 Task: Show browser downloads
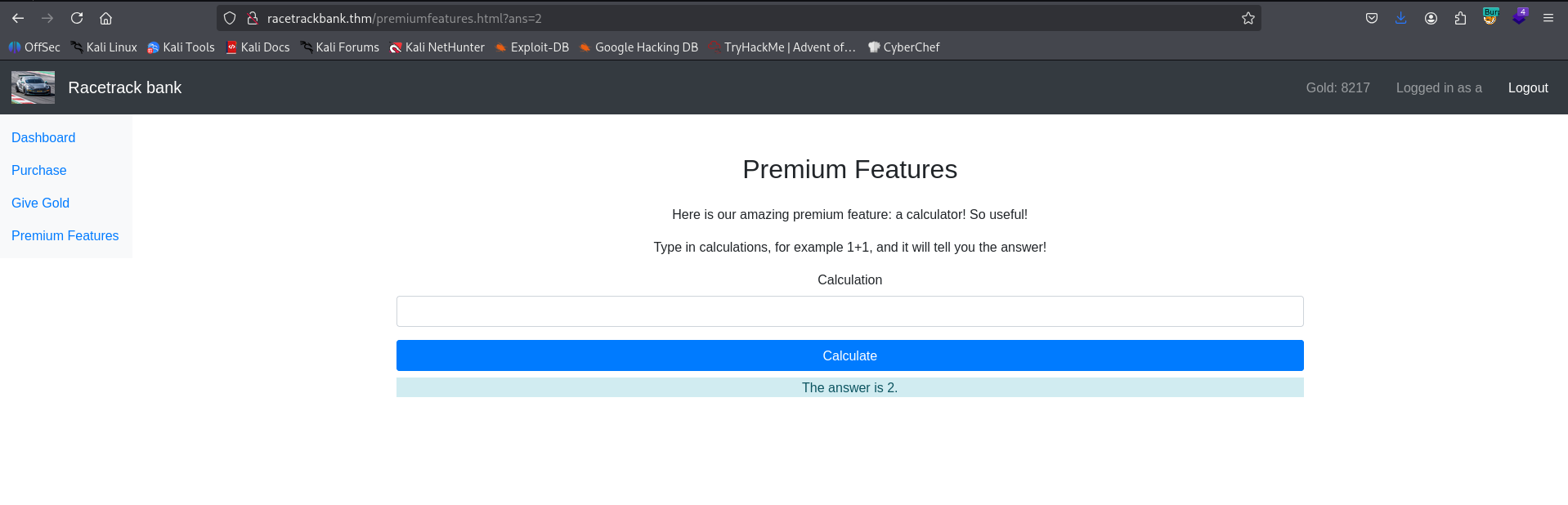[1401, 18]
